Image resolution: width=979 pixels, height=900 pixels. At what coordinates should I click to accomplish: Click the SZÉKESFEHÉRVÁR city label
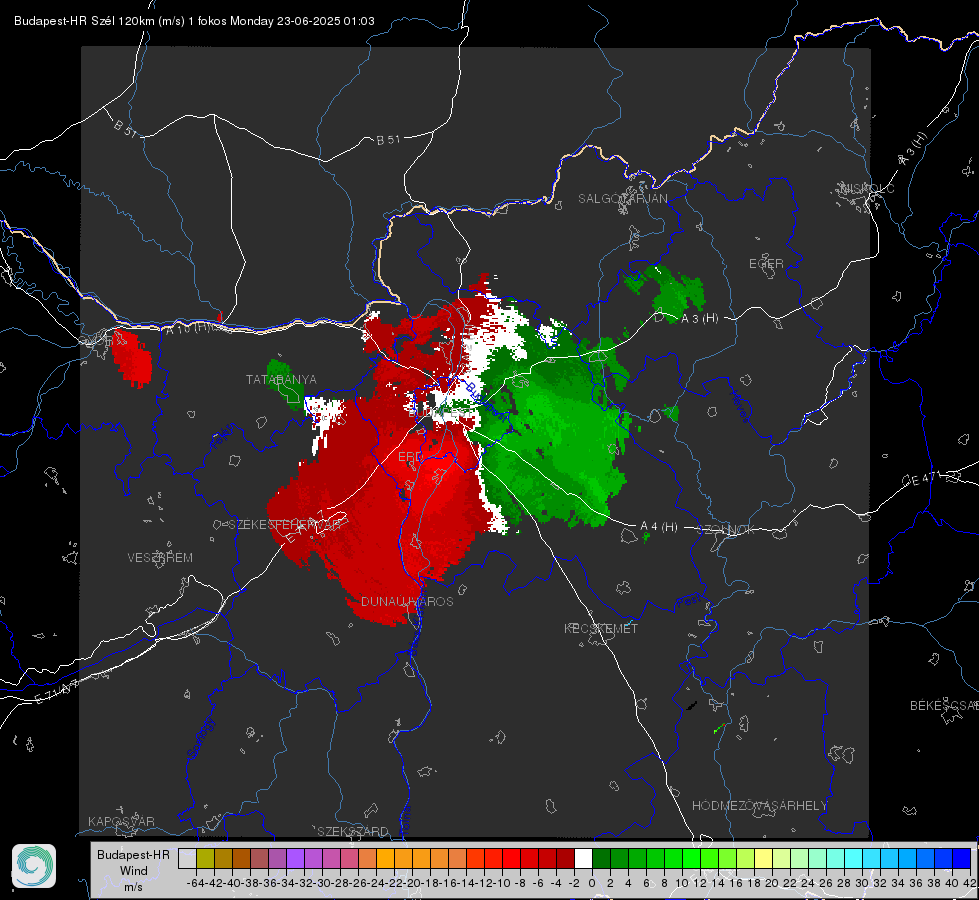284,525
